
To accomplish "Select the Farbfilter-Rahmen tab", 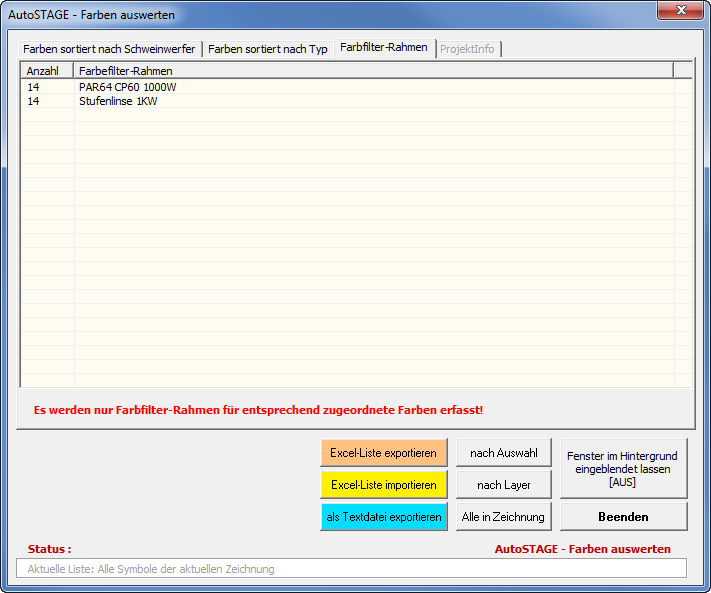I will (x=383, y=47).
